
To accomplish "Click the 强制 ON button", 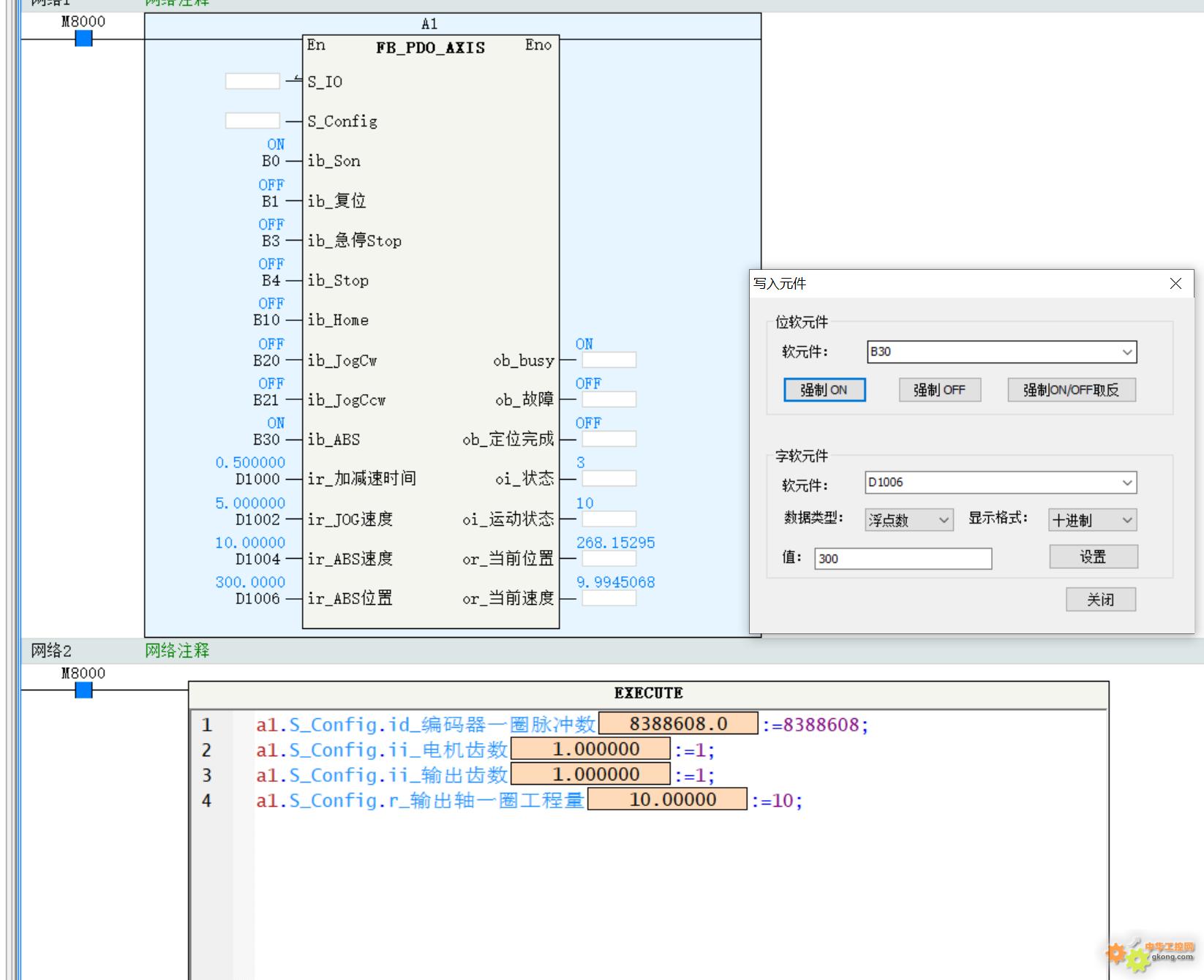I will click(x=824, y=390).
